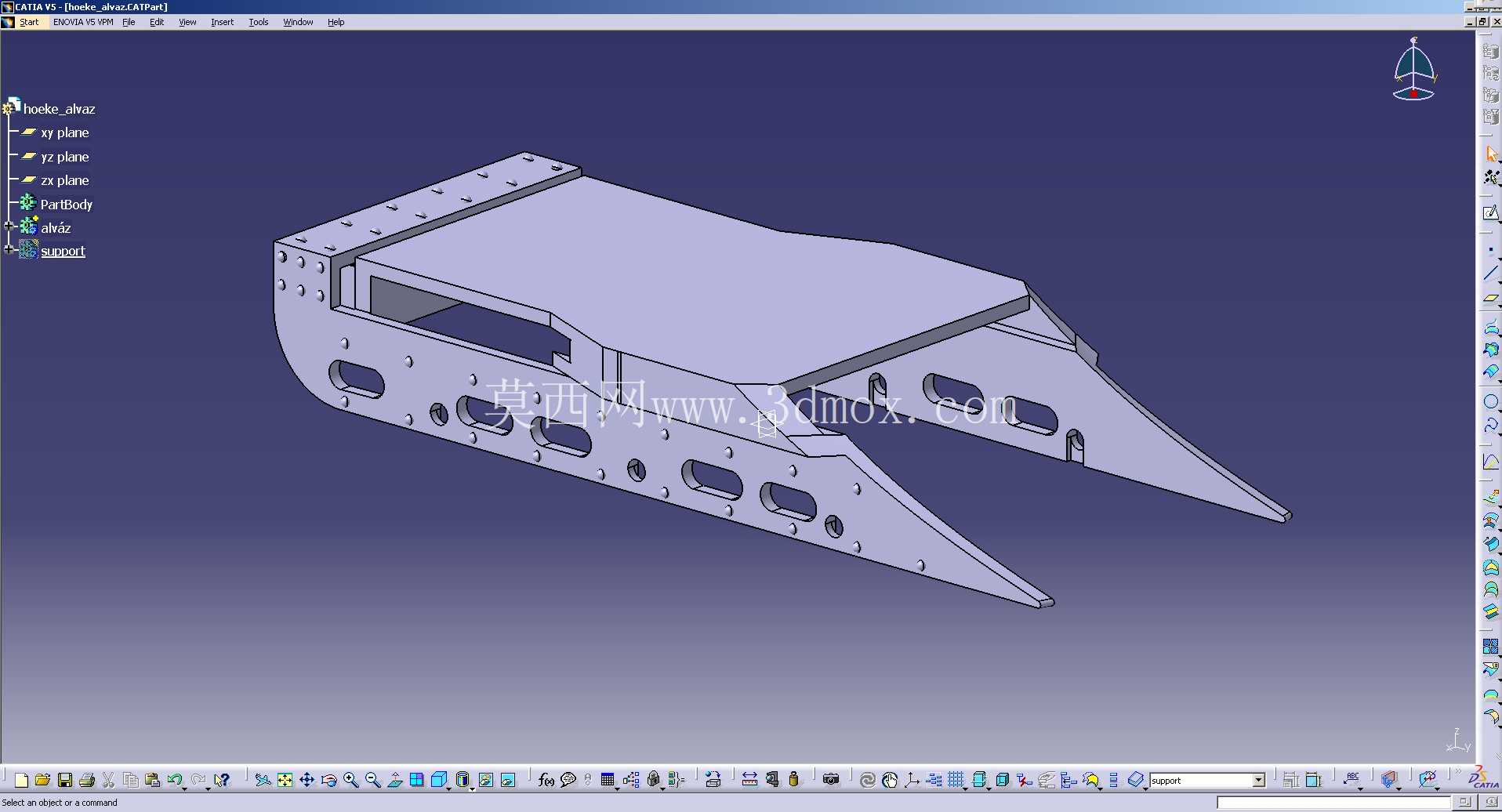The width and height of the screenshot is (1502, 812).
Task: Open the Start menu
Action: pos(29,22)
